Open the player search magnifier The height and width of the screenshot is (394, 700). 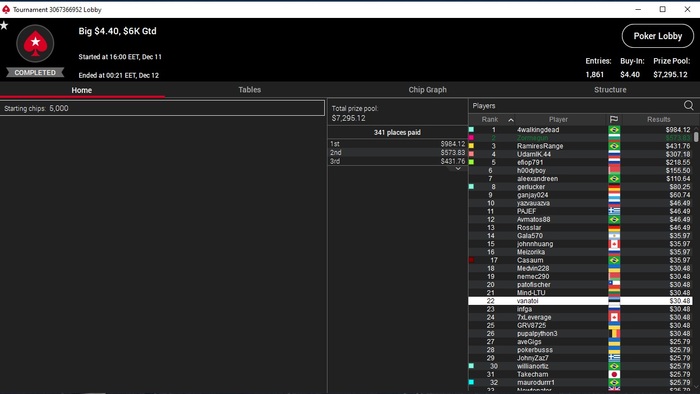[688, 105]
